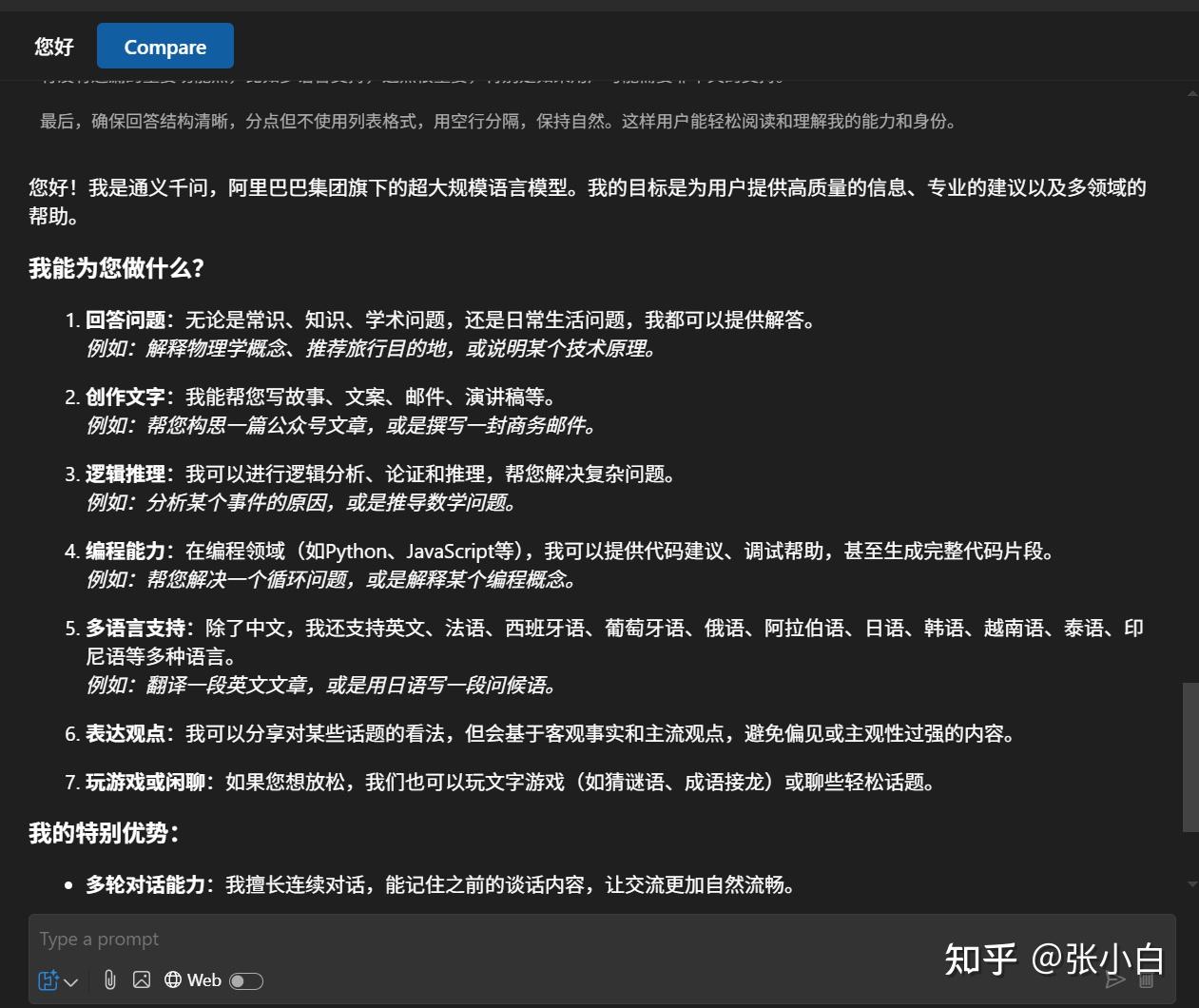Screen dimensions: 1199x1008
Task: Open the 您好 conversation tab
Action: point(54,47)
